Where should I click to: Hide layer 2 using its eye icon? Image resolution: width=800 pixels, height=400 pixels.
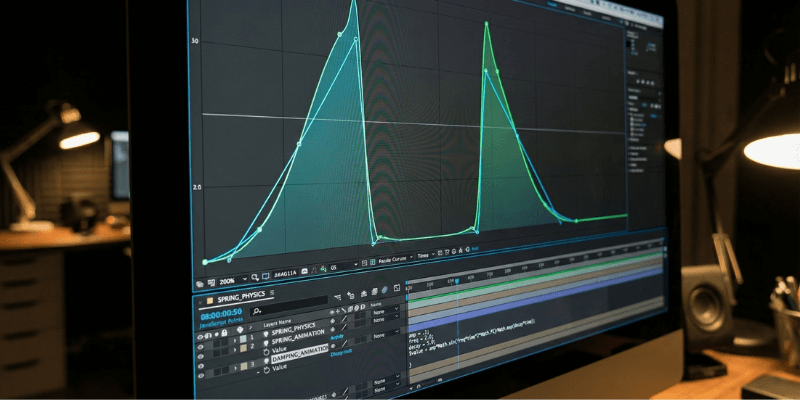[x=201, y=357]
